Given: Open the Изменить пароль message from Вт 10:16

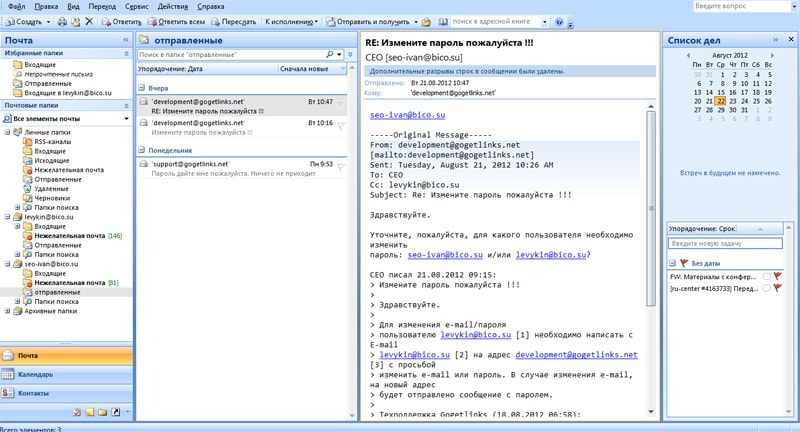Looking at the screenshot, I should [x=241, y=127].
